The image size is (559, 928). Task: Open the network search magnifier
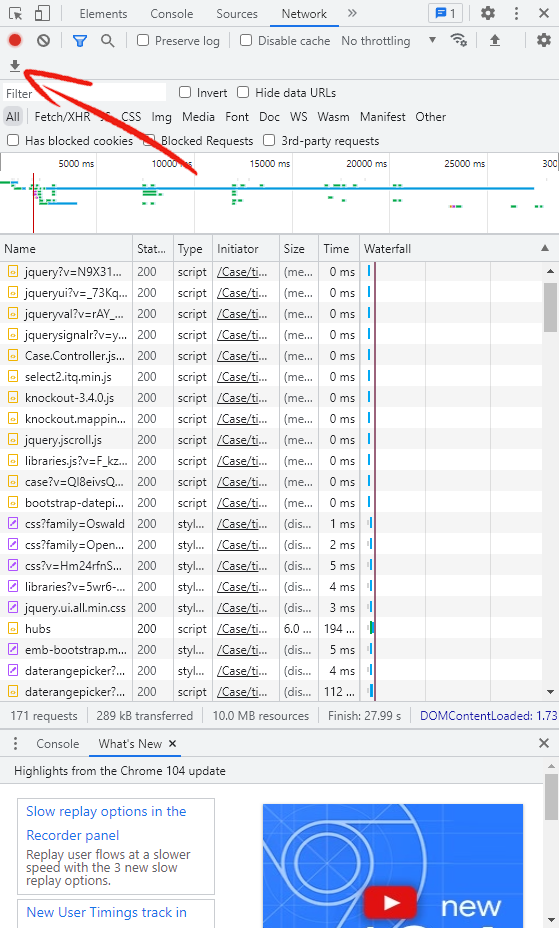107,40
